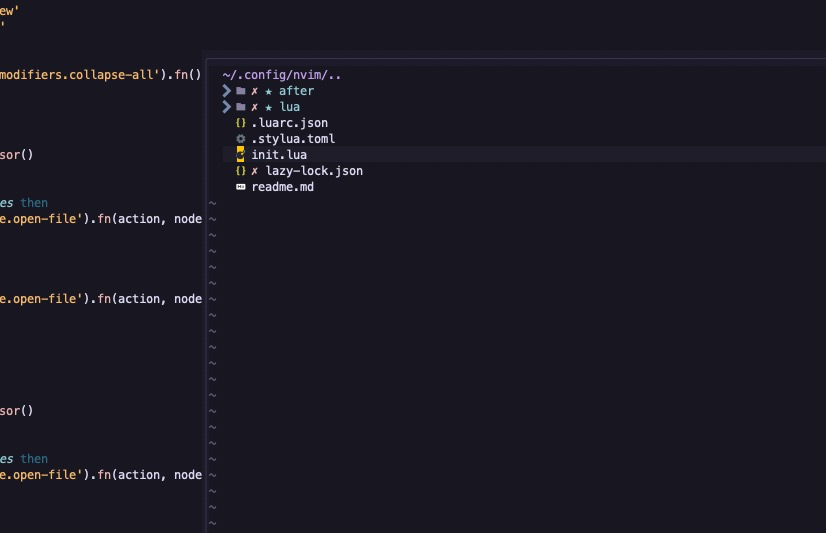Open the .stylua.toml file
This screenshot has width=826, height=533.
[293, 139]
